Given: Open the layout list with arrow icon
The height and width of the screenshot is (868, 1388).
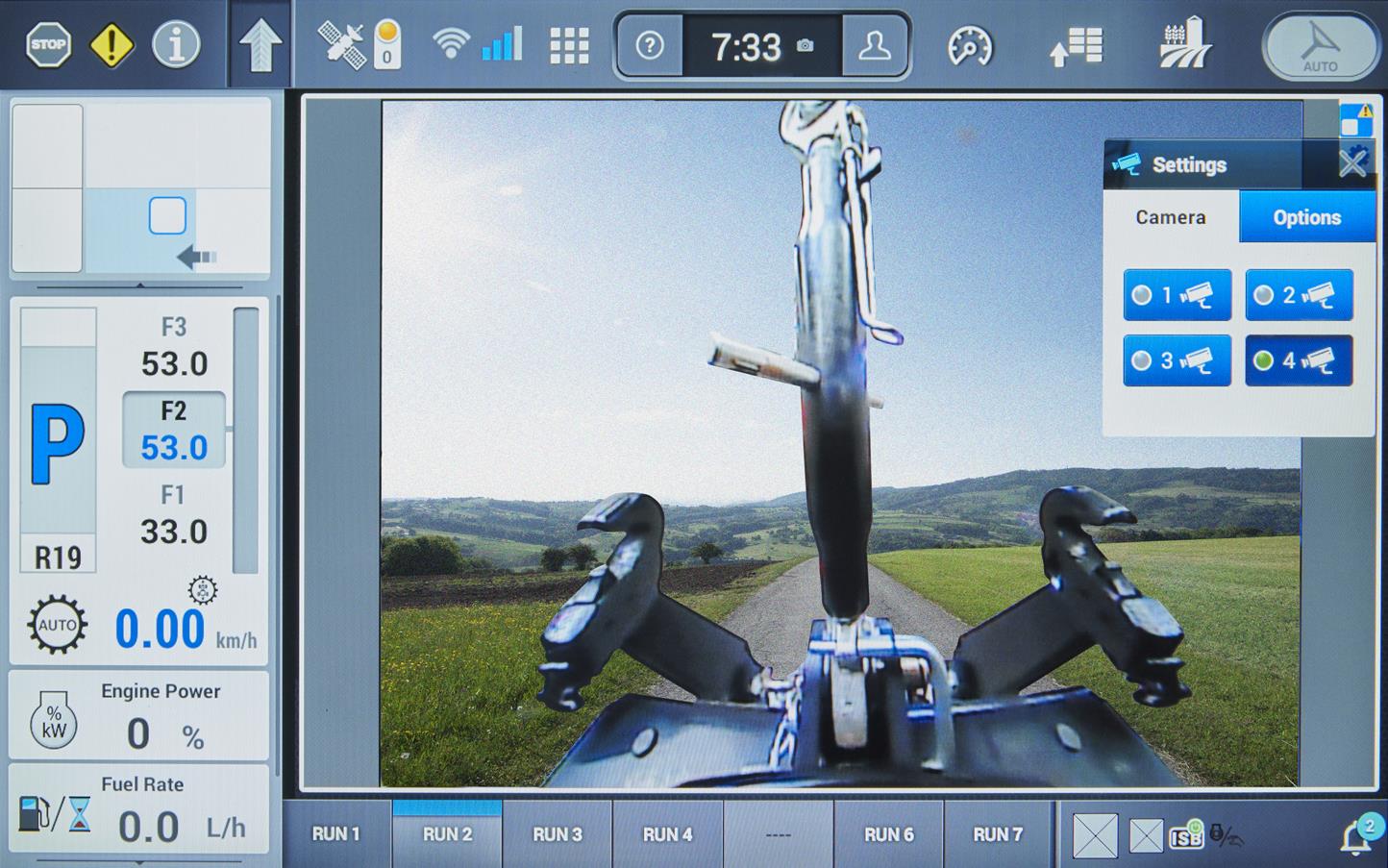Looking at the screenshot, I should tap(1076, 46).
